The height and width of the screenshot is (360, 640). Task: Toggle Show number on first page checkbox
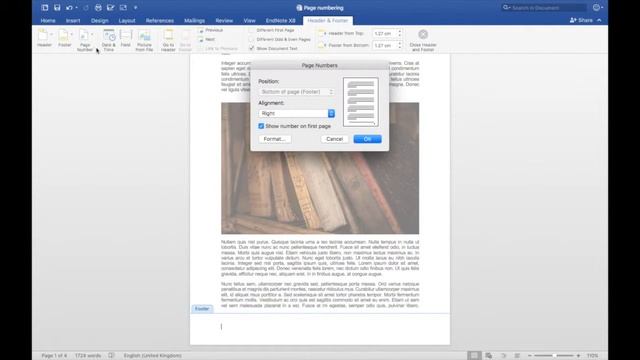point(261,126)
